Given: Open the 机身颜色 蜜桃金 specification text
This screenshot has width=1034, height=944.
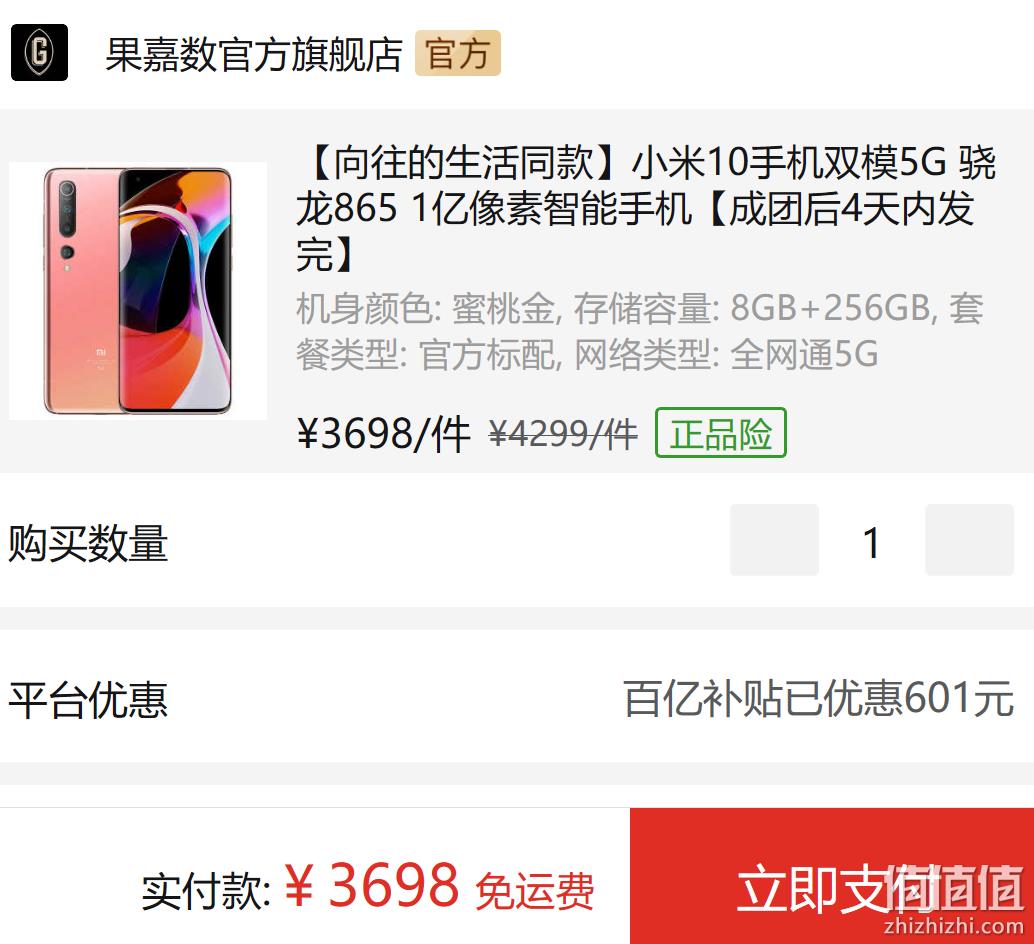Looking at the screenshot, I should click(x=426, y=308).
